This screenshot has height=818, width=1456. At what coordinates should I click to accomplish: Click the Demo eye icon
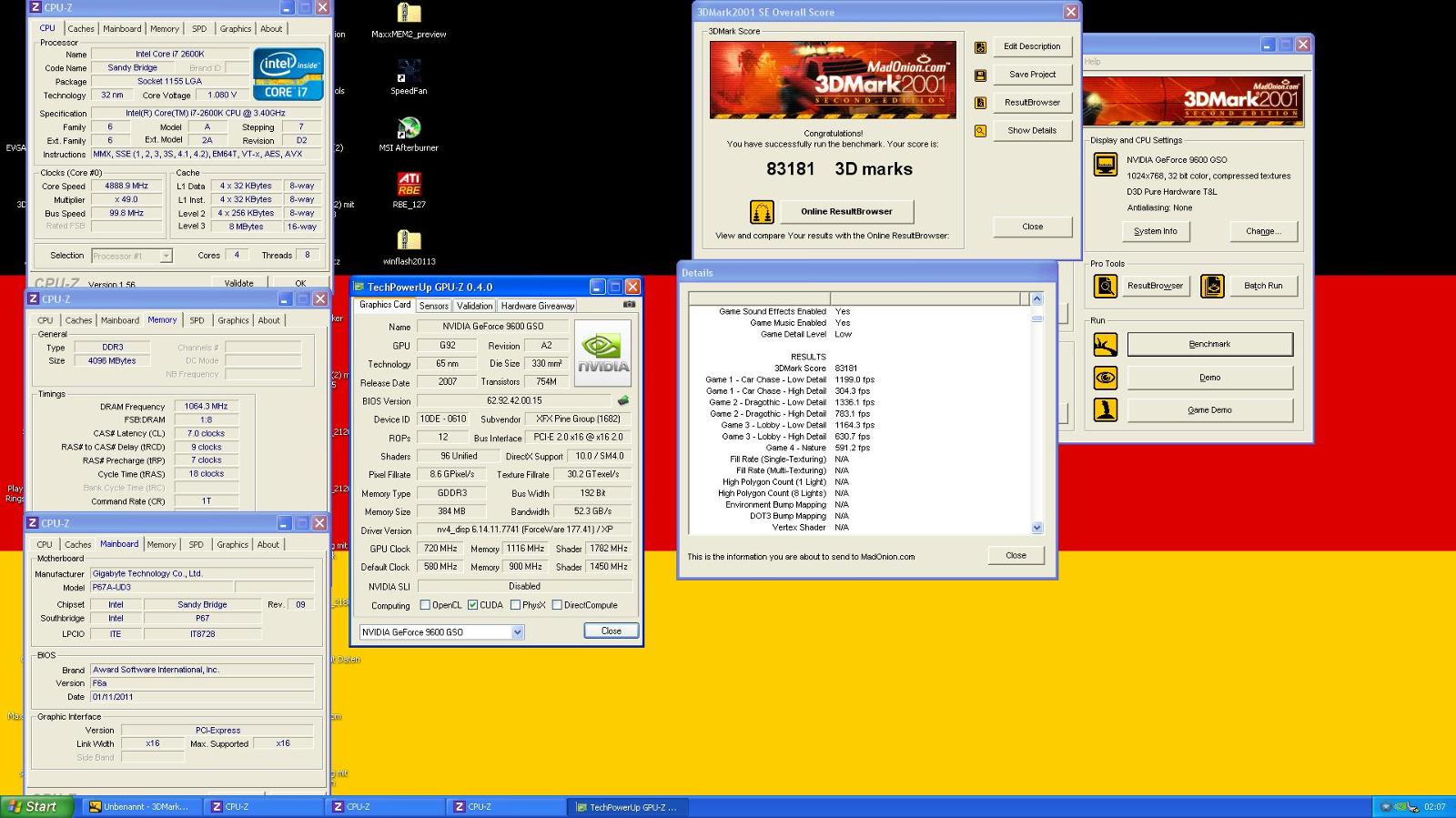point(1105,378)
